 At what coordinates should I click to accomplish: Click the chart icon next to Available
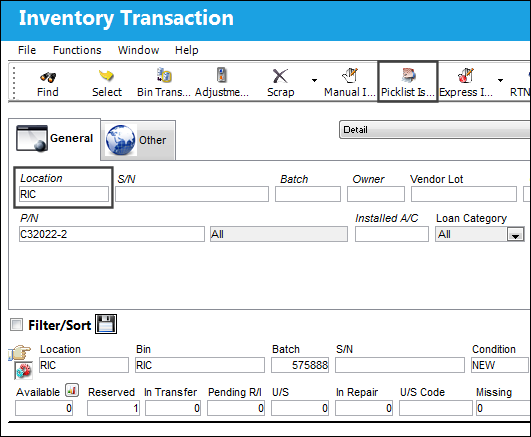(x=72, y=390)
